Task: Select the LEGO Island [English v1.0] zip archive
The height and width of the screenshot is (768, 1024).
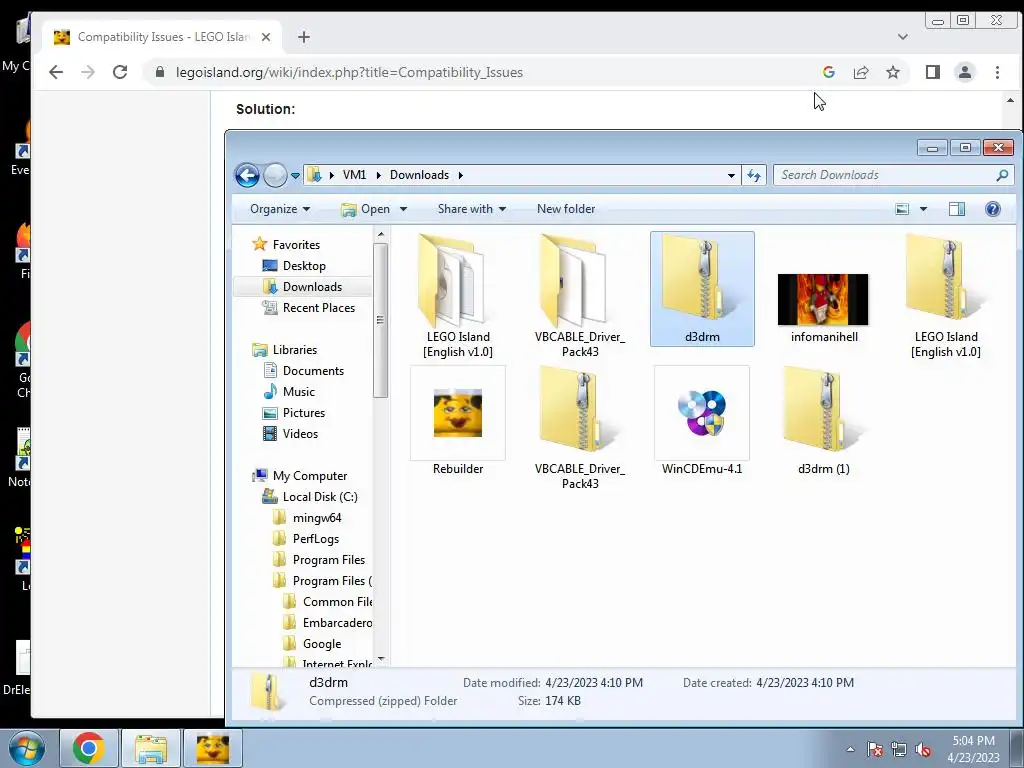Action: (x=946, y=296)
